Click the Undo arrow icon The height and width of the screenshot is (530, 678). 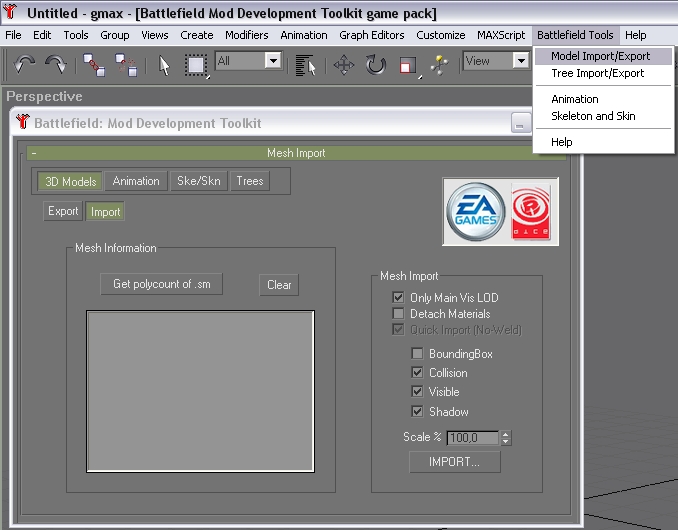24,65
